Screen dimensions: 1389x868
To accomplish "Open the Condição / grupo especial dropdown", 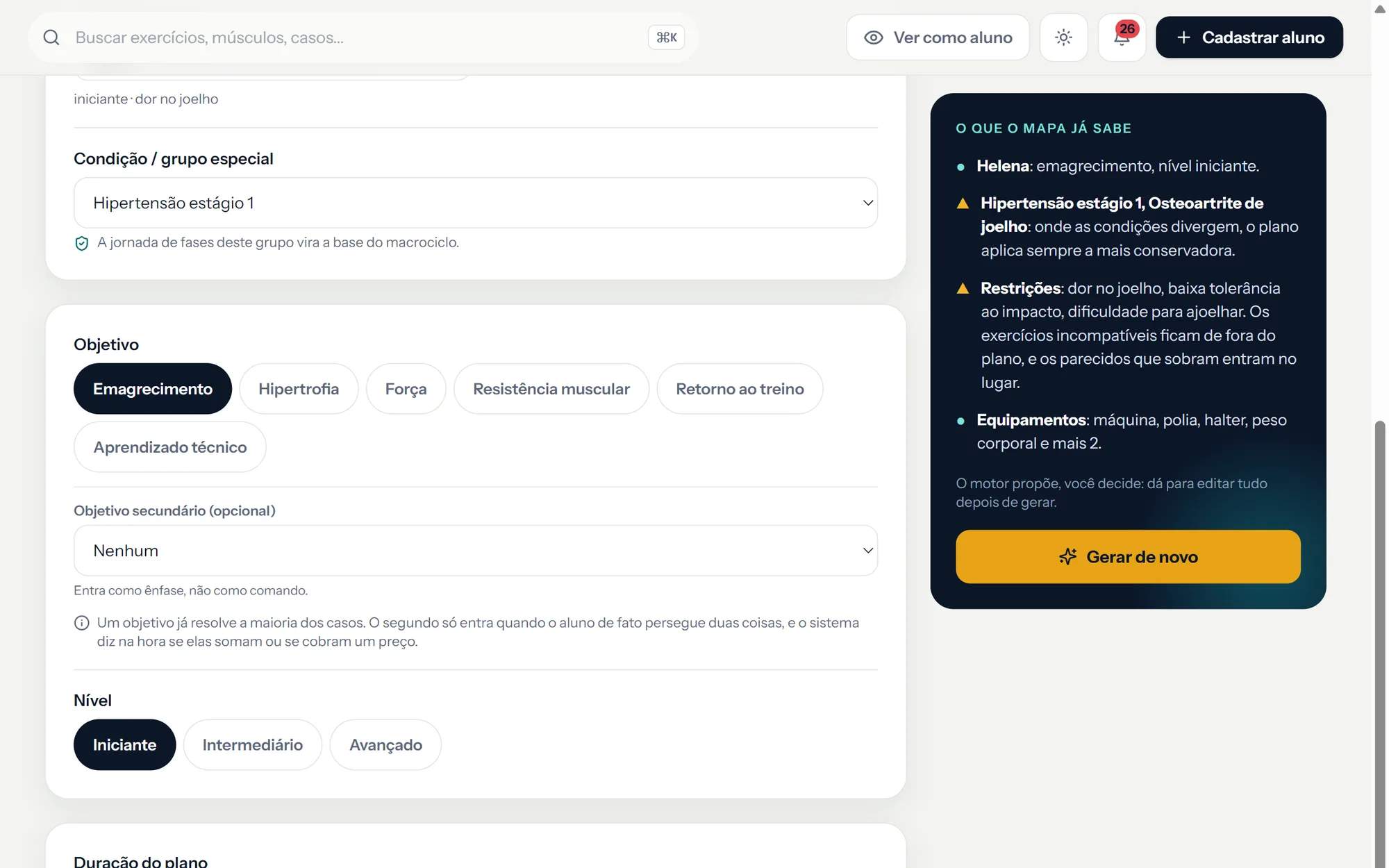I will point(476,203).
